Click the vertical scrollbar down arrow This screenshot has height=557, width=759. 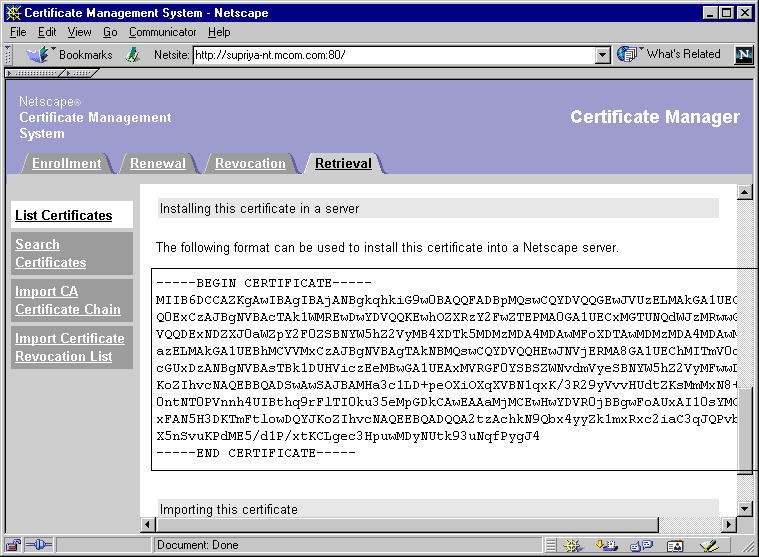click(744, 509)
